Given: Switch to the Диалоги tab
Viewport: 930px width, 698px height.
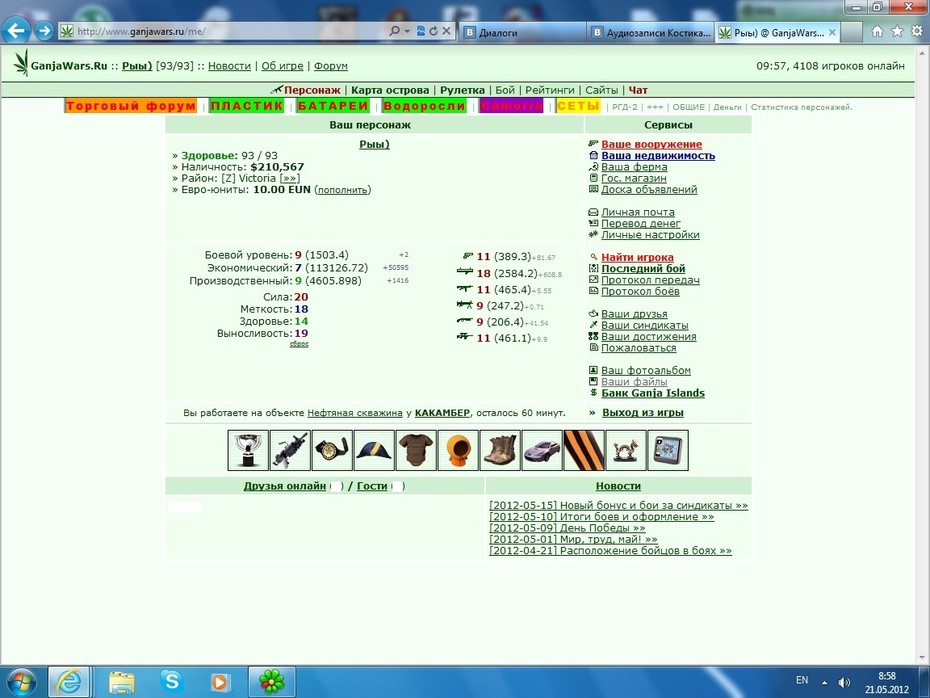Looking at the screenshot, I should point(523,33).
